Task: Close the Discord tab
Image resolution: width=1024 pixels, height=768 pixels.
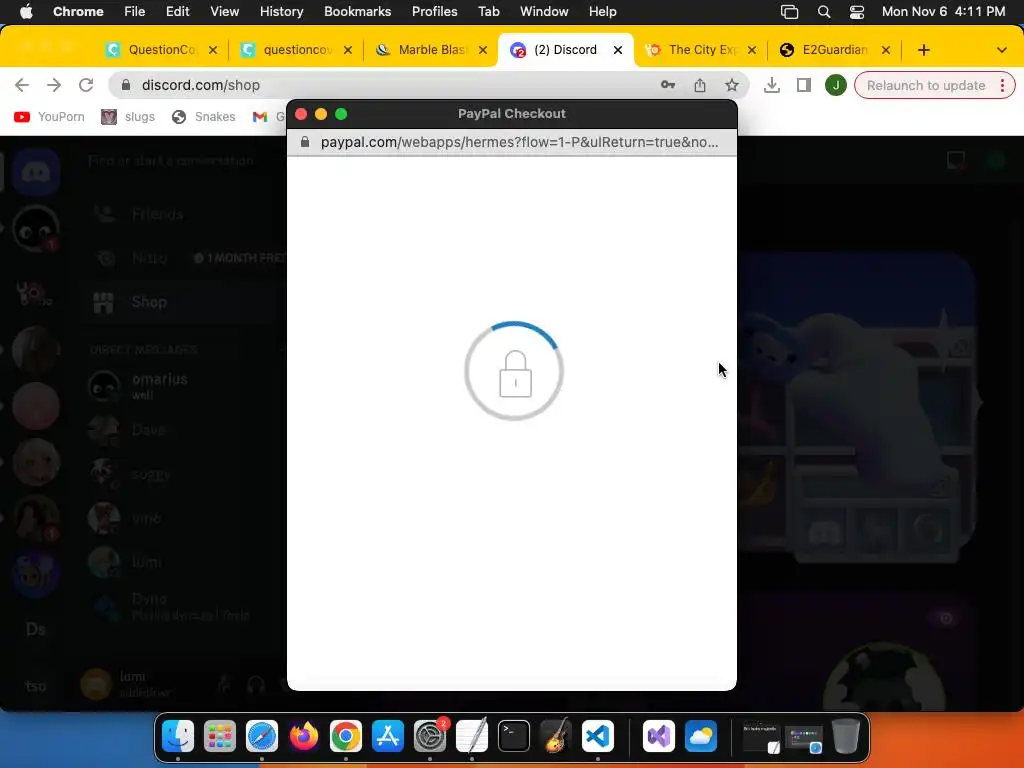Action: coord(618,50)
